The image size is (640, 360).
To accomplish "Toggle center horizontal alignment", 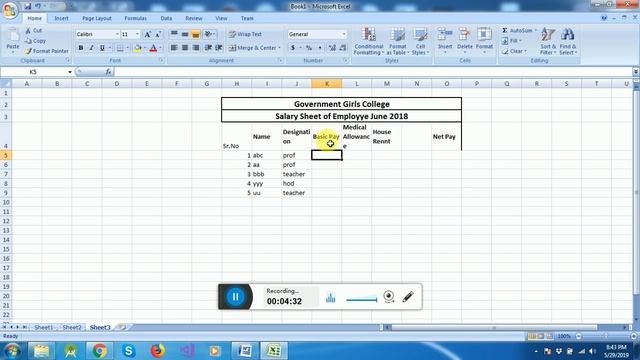I will coord(185,48).
